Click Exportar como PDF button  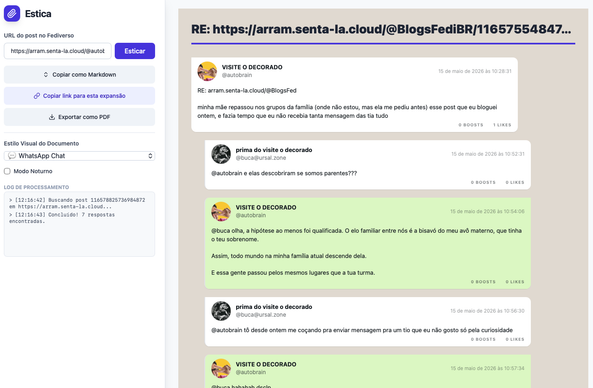pos(79,117)
